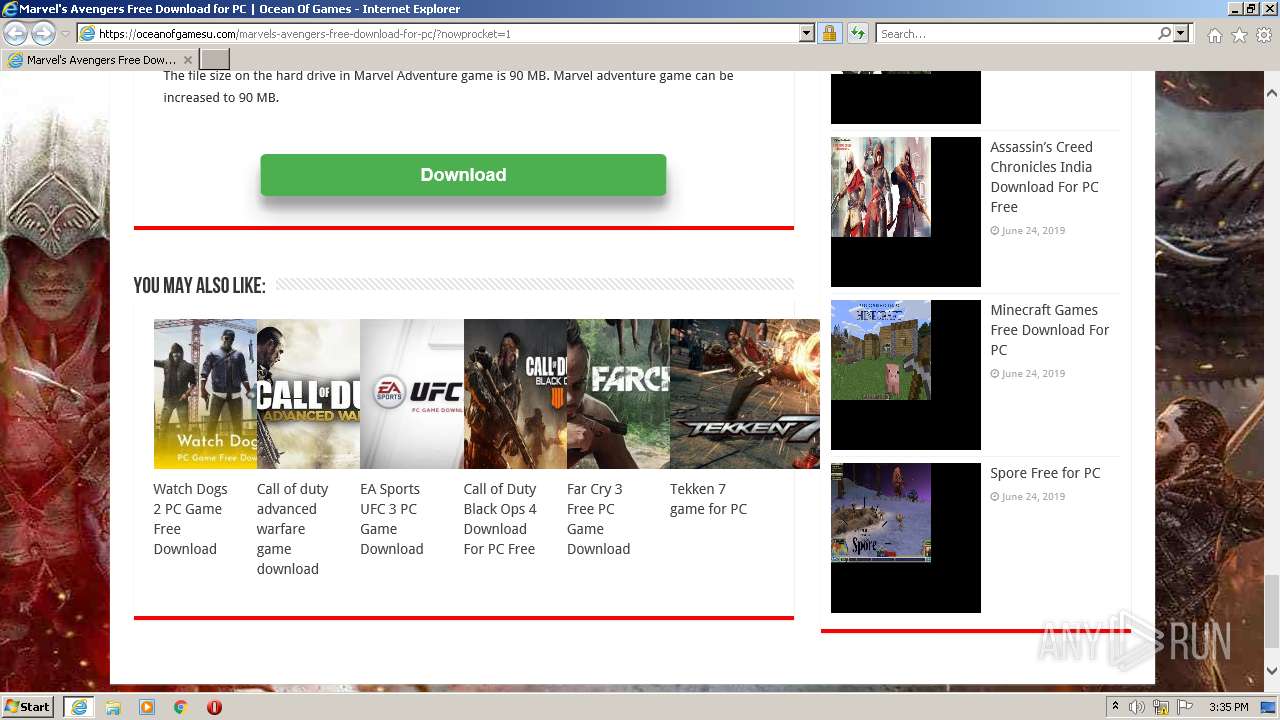The height and width of the screenshot is (720, 1280).
Task: Open Assassin's Creed Chronicles India Download link
Action: (1044, 177)
